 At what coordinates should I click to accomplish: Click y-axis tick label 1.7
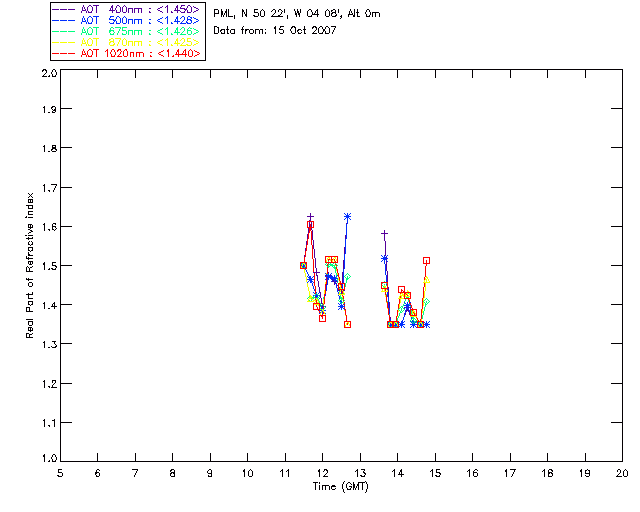pyautogui.click(x=49, y=188)
